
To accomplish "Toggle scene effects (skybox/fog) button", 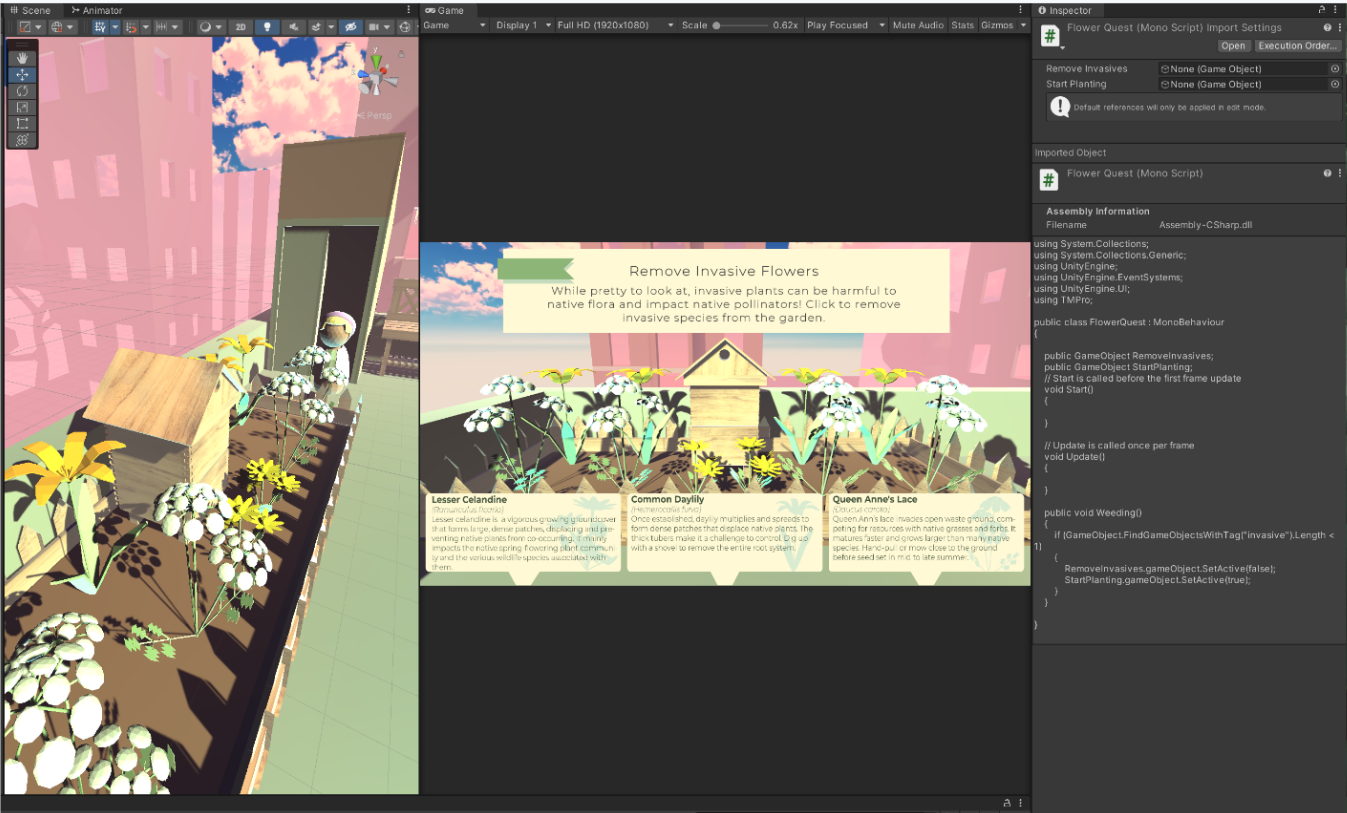I will coord(317,27).
